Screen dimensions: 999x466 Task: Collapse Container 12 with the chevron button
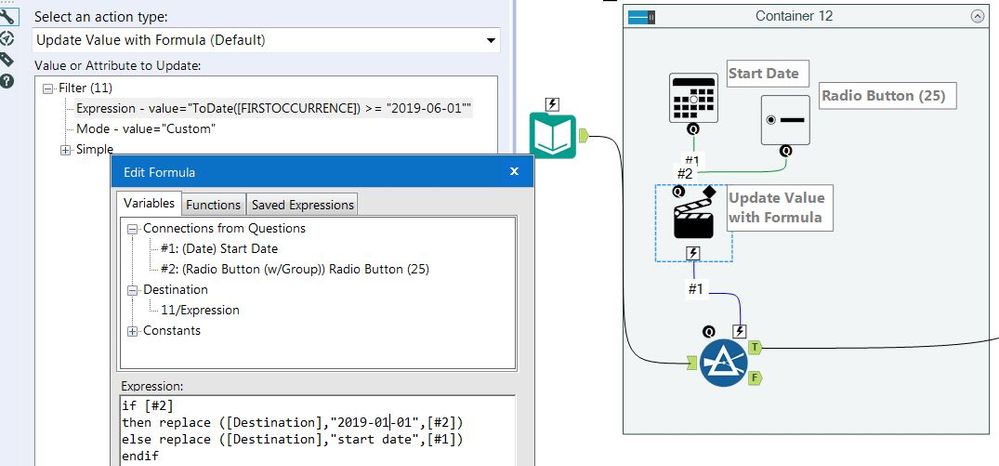tap(977, 17)
